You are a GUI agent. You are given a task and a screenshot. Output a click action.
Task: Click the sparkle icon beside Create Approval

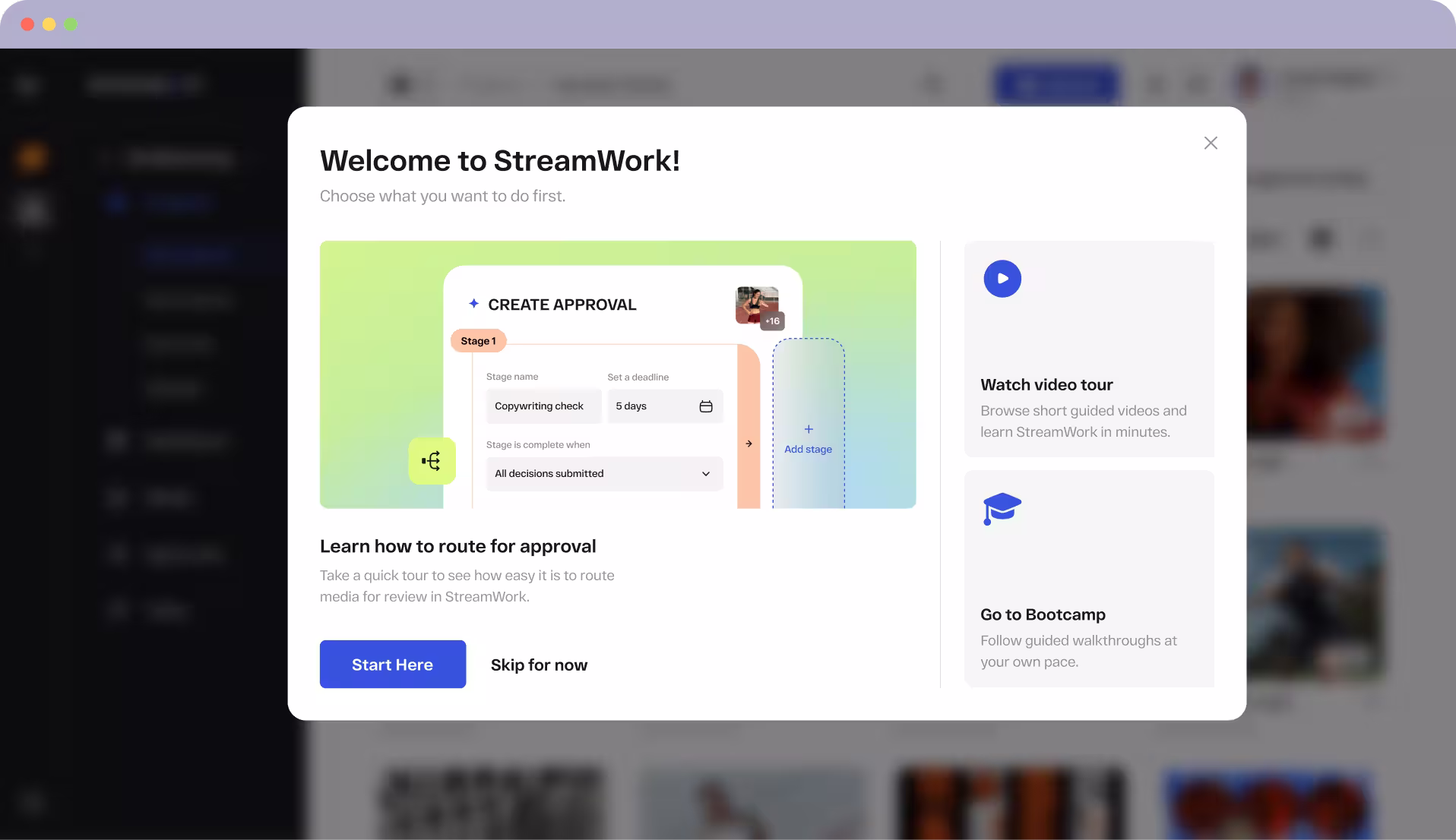pyautogui.click(x=473, y=304)
